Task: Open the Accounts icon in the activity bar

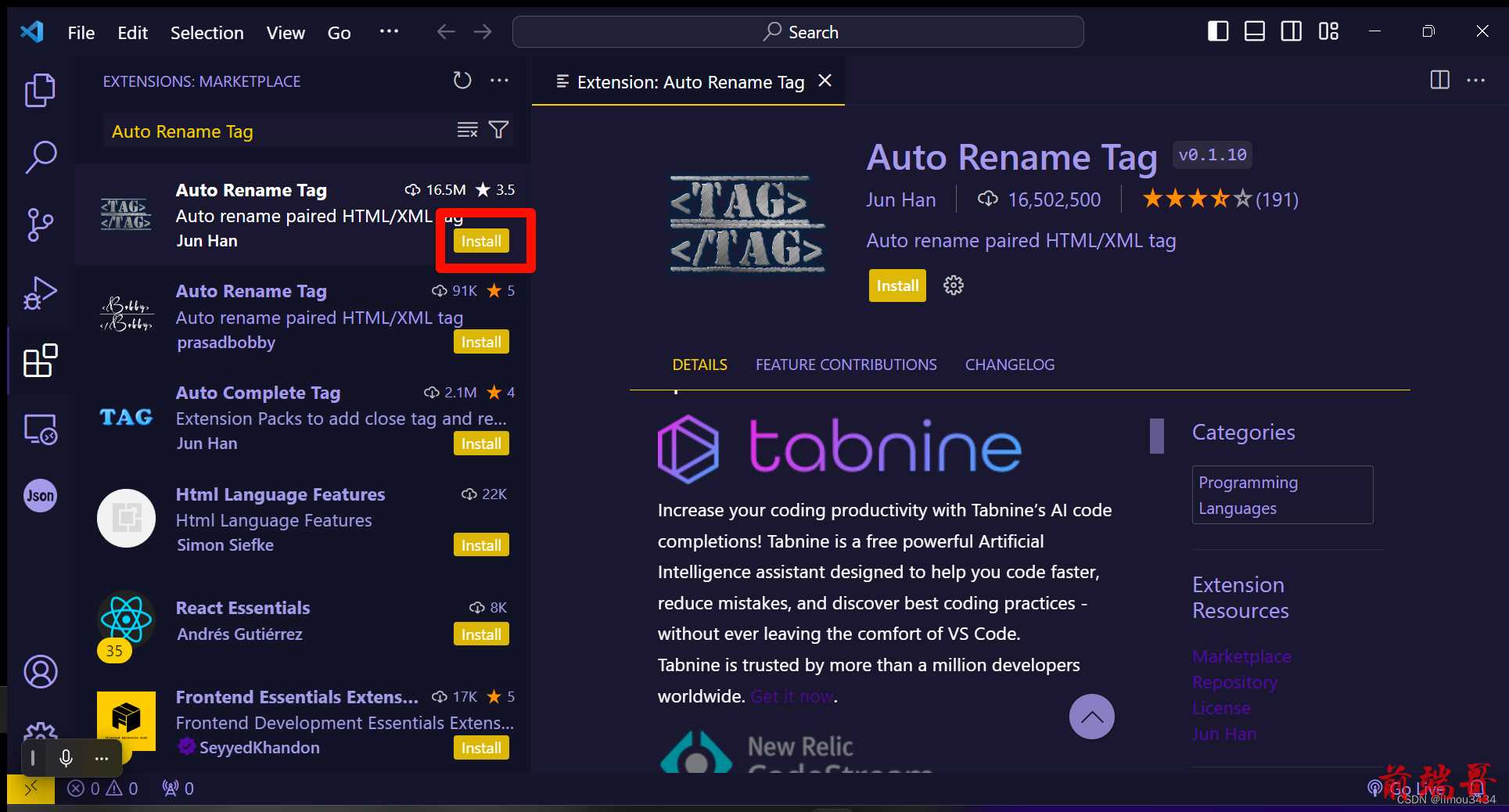Action: 40,672
